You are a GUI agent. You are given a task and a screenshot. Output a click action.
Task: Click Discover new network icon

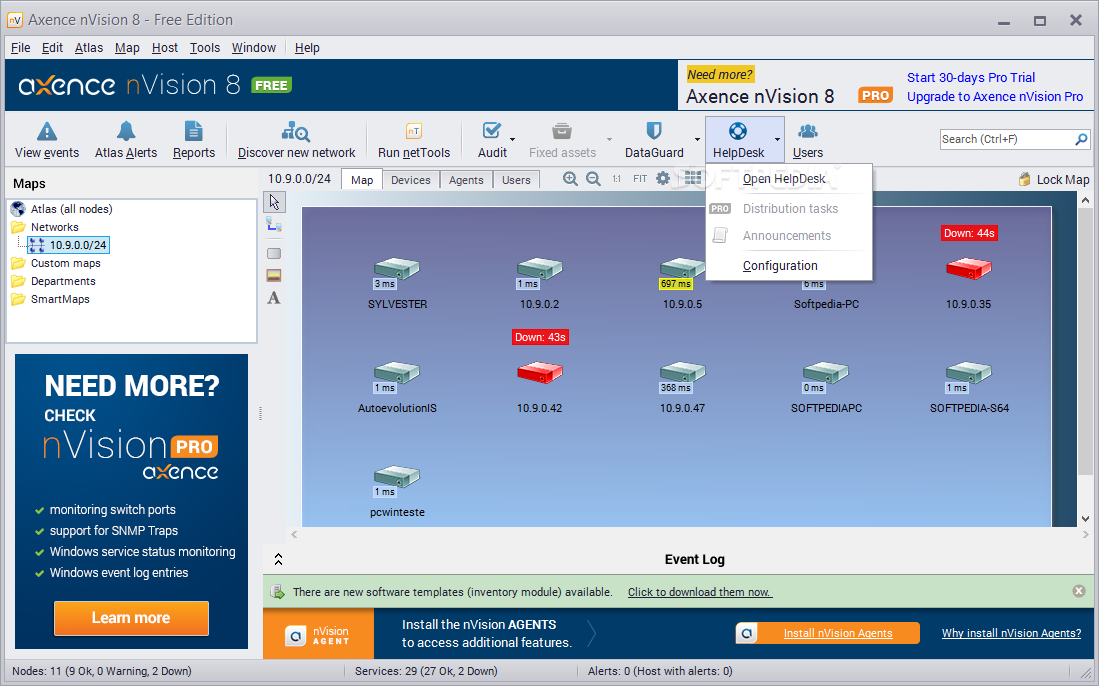pyautogui.click(x=296, y=131)
